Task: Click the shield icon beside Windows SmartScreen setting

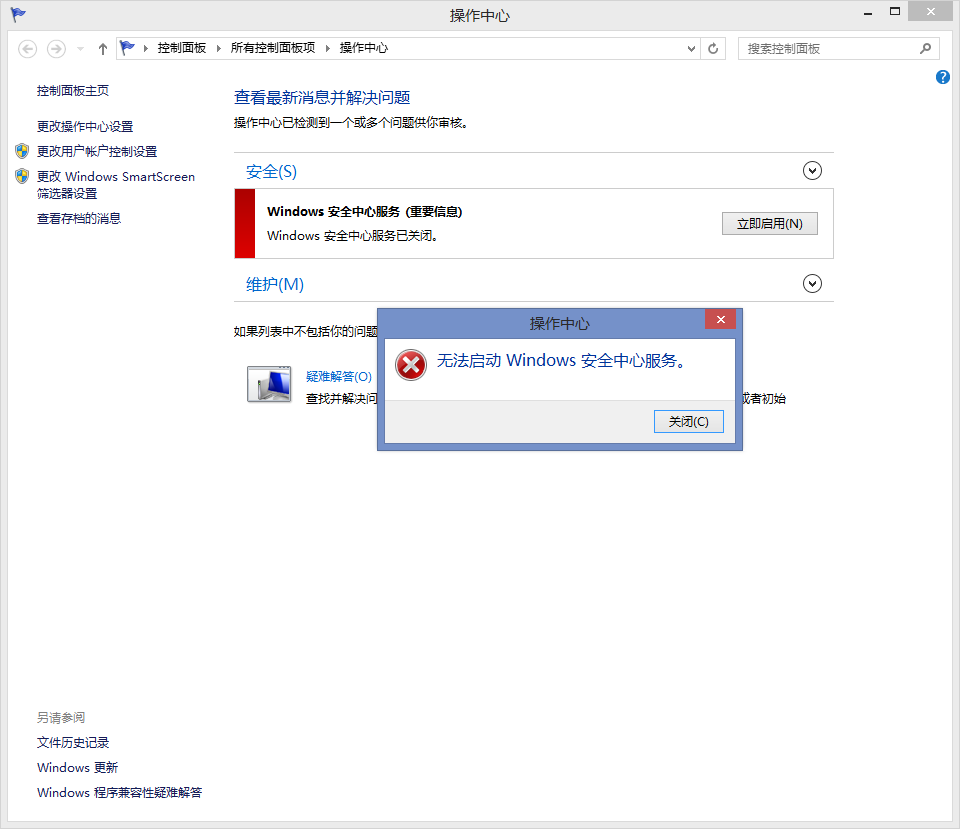Action: pyautogui.click(x=21, y=176)
